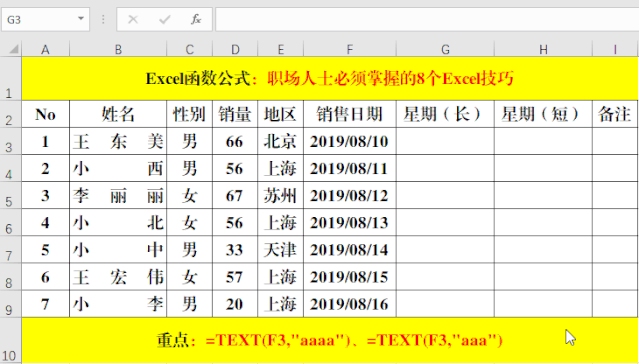
Task: Select row 9 header
Action: (x=11, y=304)
